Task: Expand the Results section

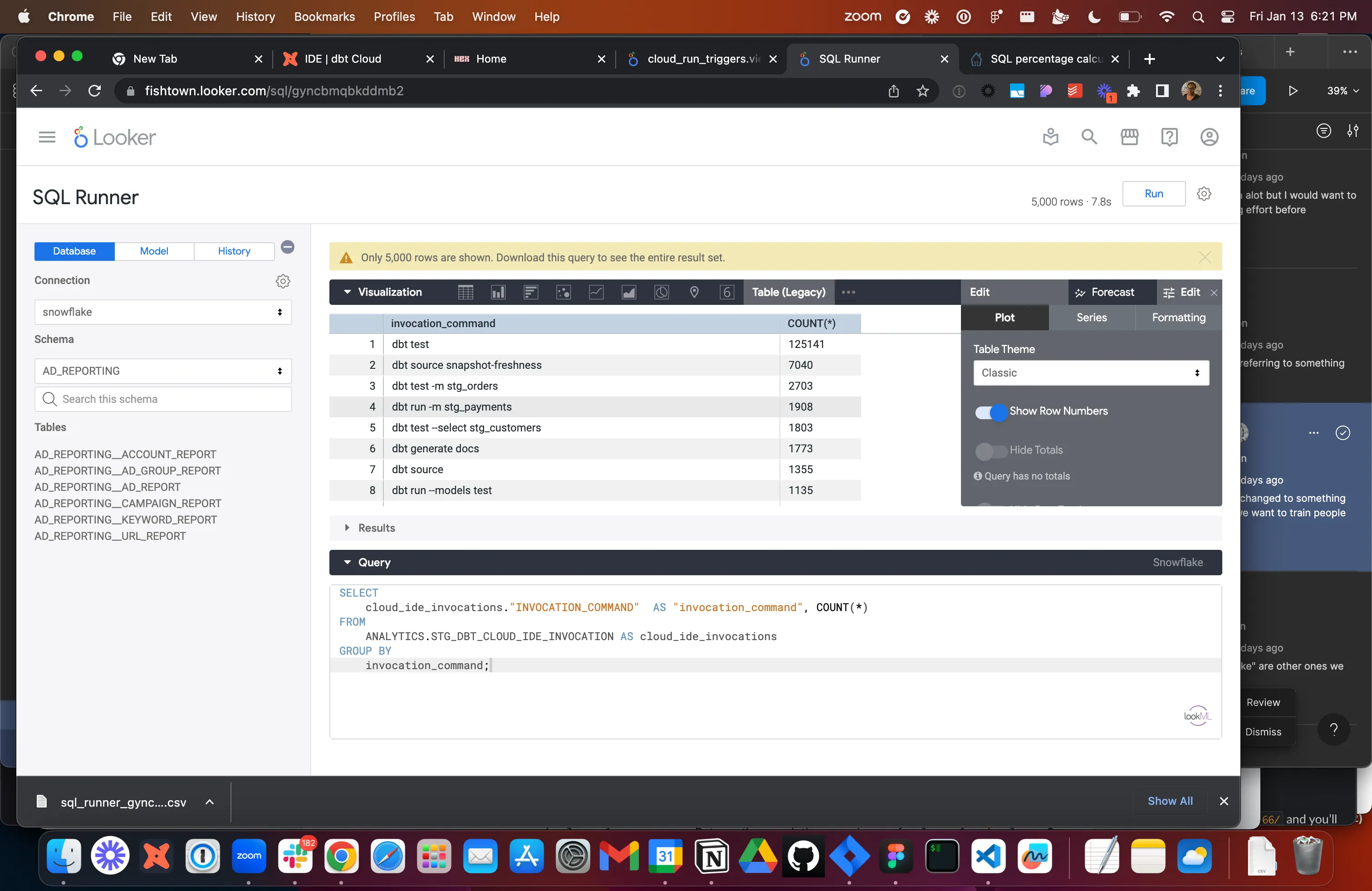Action: point(347,528)
